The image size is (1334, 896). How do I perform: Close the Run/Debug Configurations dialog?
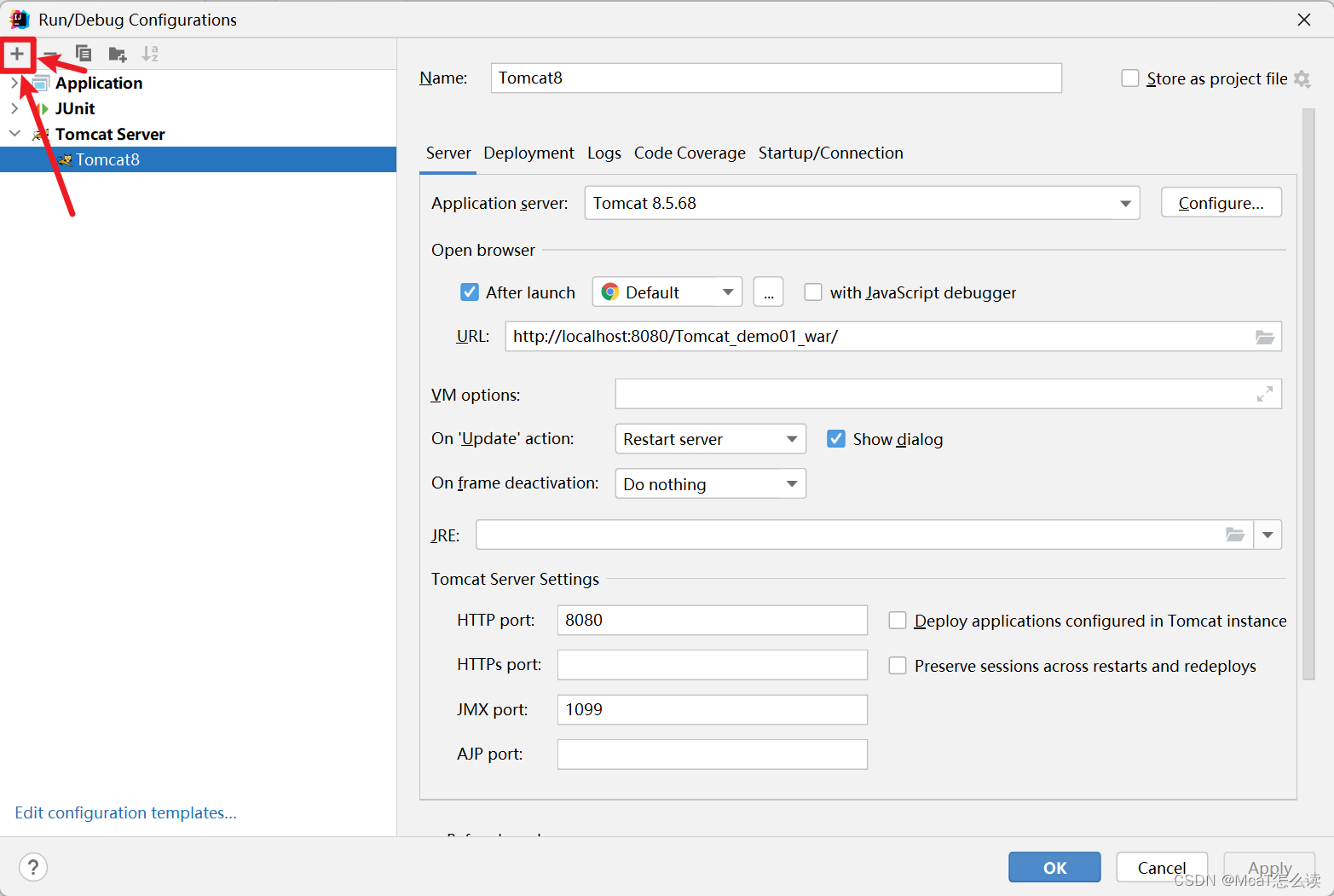pos(1304,20)
